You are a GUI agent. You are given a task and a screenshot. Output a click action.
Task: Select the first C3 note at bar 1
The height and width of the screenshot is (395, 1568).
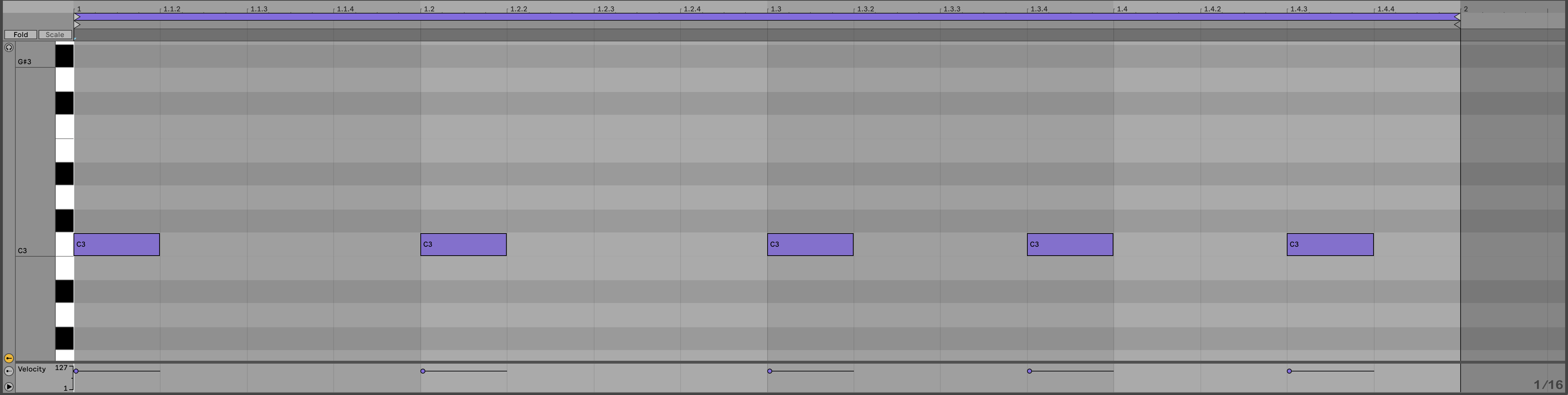[117, 244]
